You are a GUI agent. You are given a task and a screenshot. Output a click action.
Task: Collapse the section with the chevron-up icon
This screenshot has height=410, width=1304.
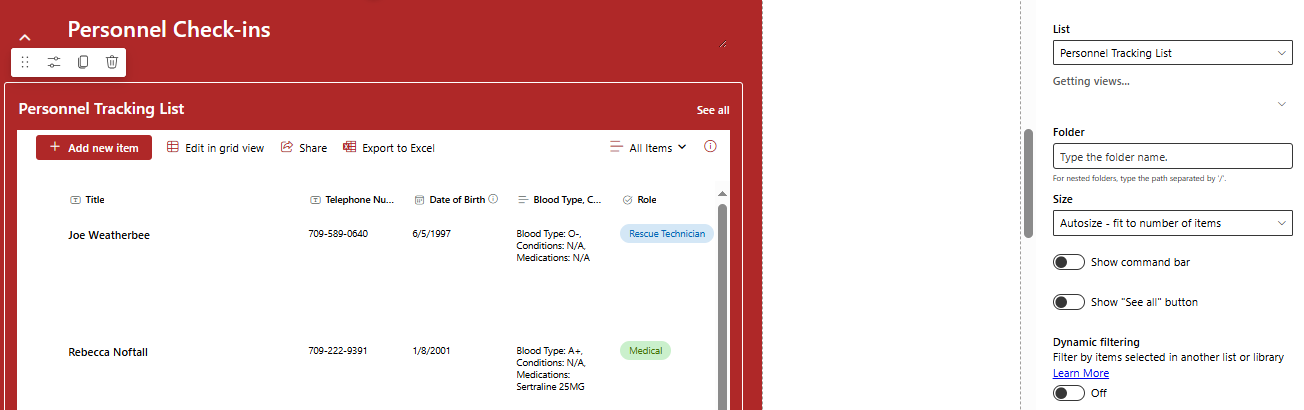(x=25, y=37)
